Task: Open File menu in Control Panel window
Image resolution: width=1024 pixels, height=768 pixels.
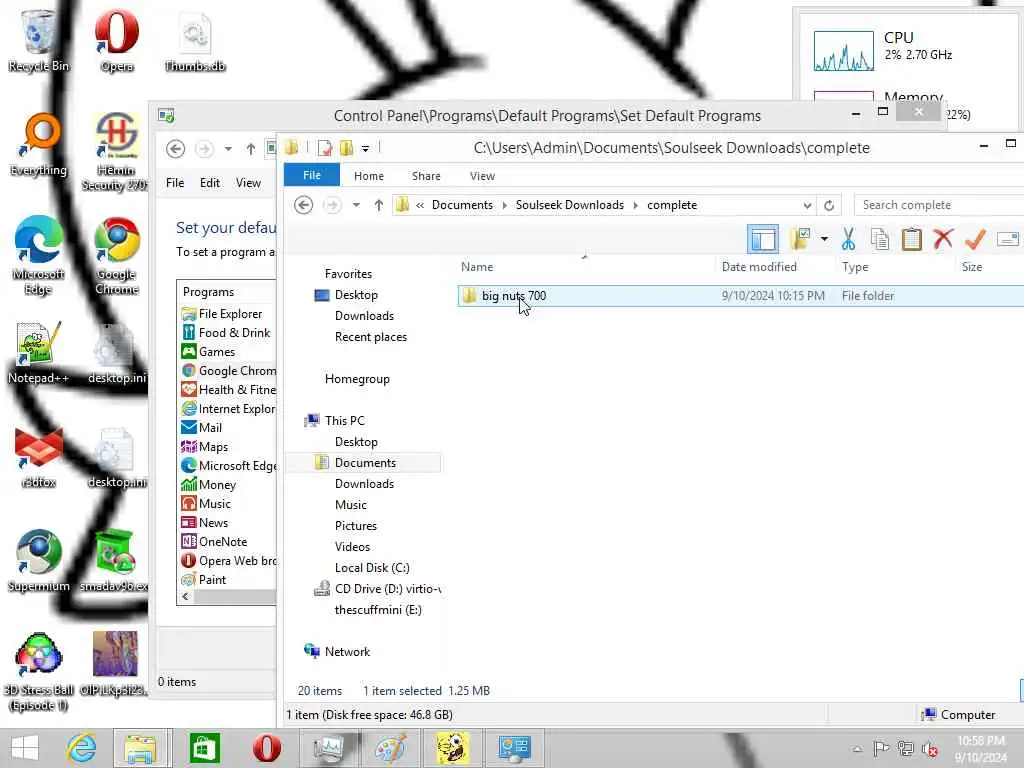Action: coord(175,183)
